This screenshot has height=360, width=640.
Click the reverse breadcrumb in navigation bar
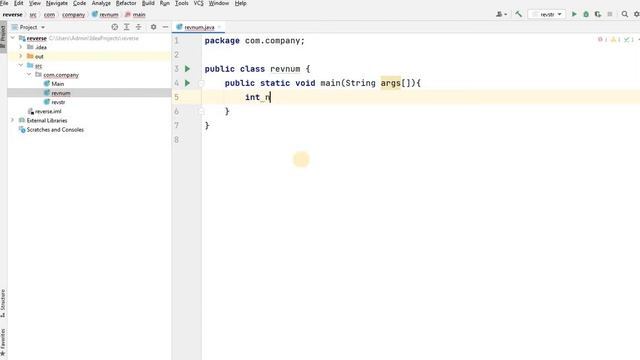tap(13, 14)
